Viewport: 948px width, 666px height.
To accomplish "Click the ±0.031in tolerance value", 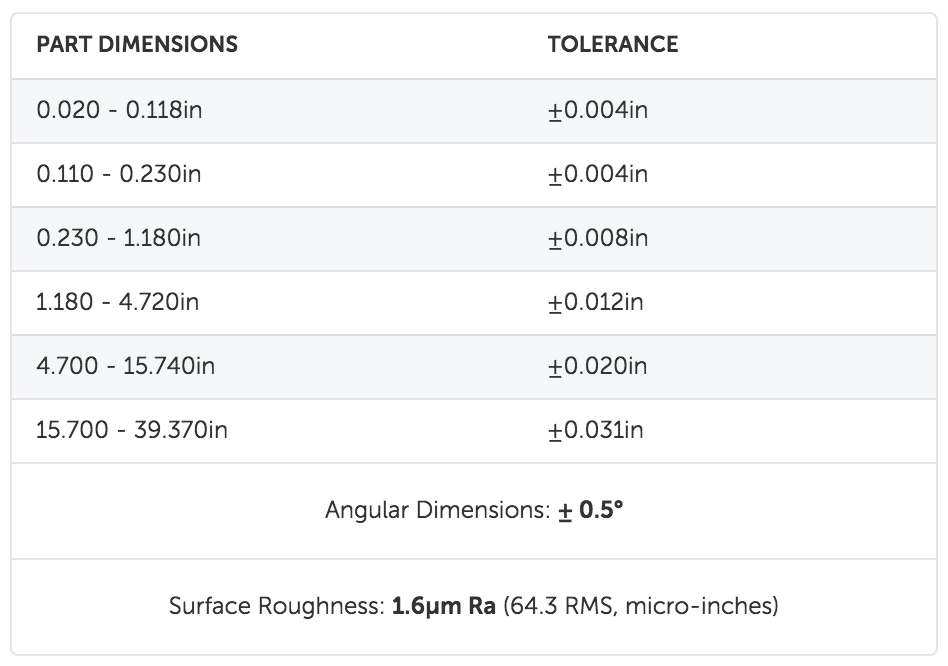I will click(x=596, y=430).
